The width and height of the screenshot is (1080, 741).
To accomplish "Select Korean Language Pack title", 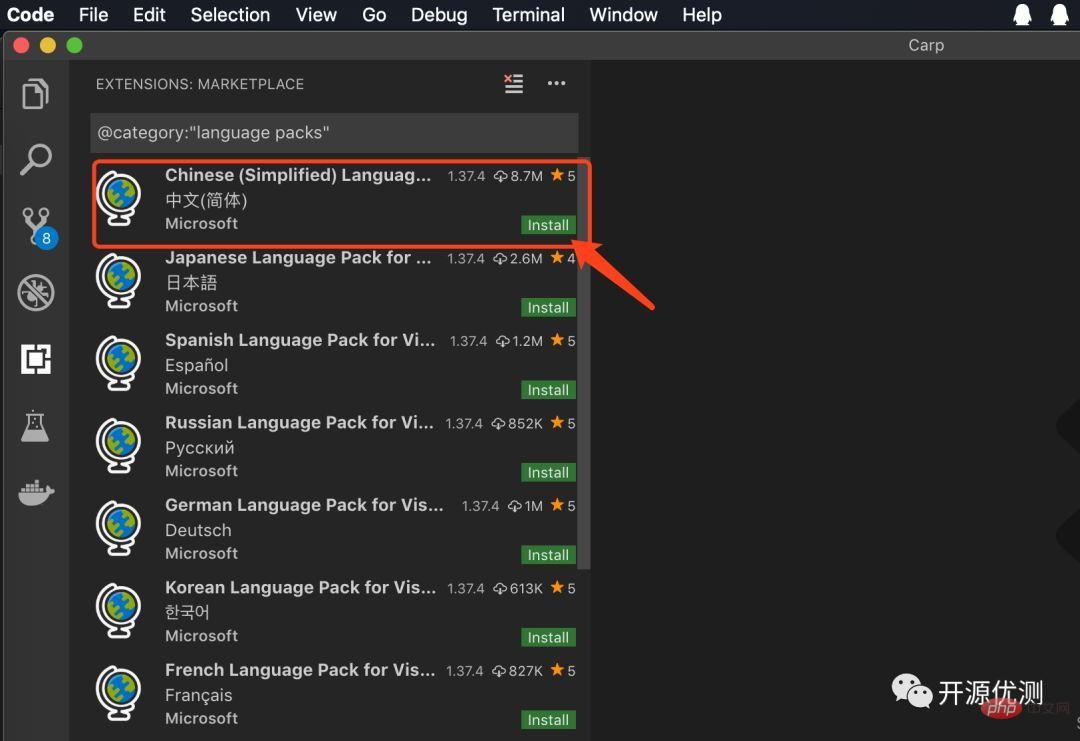I will pyautogui.click(x=300, y=587).
